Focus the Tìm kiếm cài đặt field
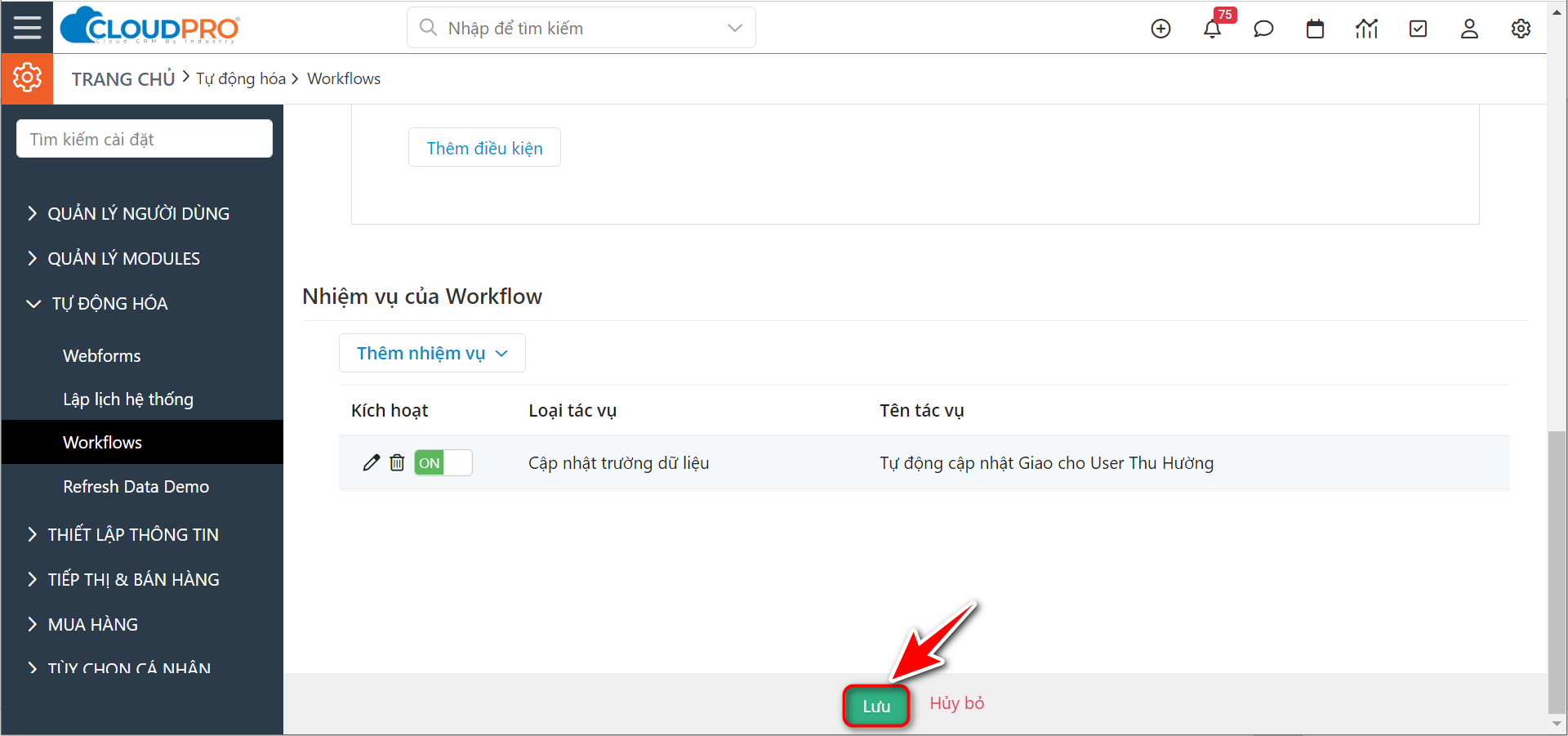The image size is (1568, 736). click(145, 139)
